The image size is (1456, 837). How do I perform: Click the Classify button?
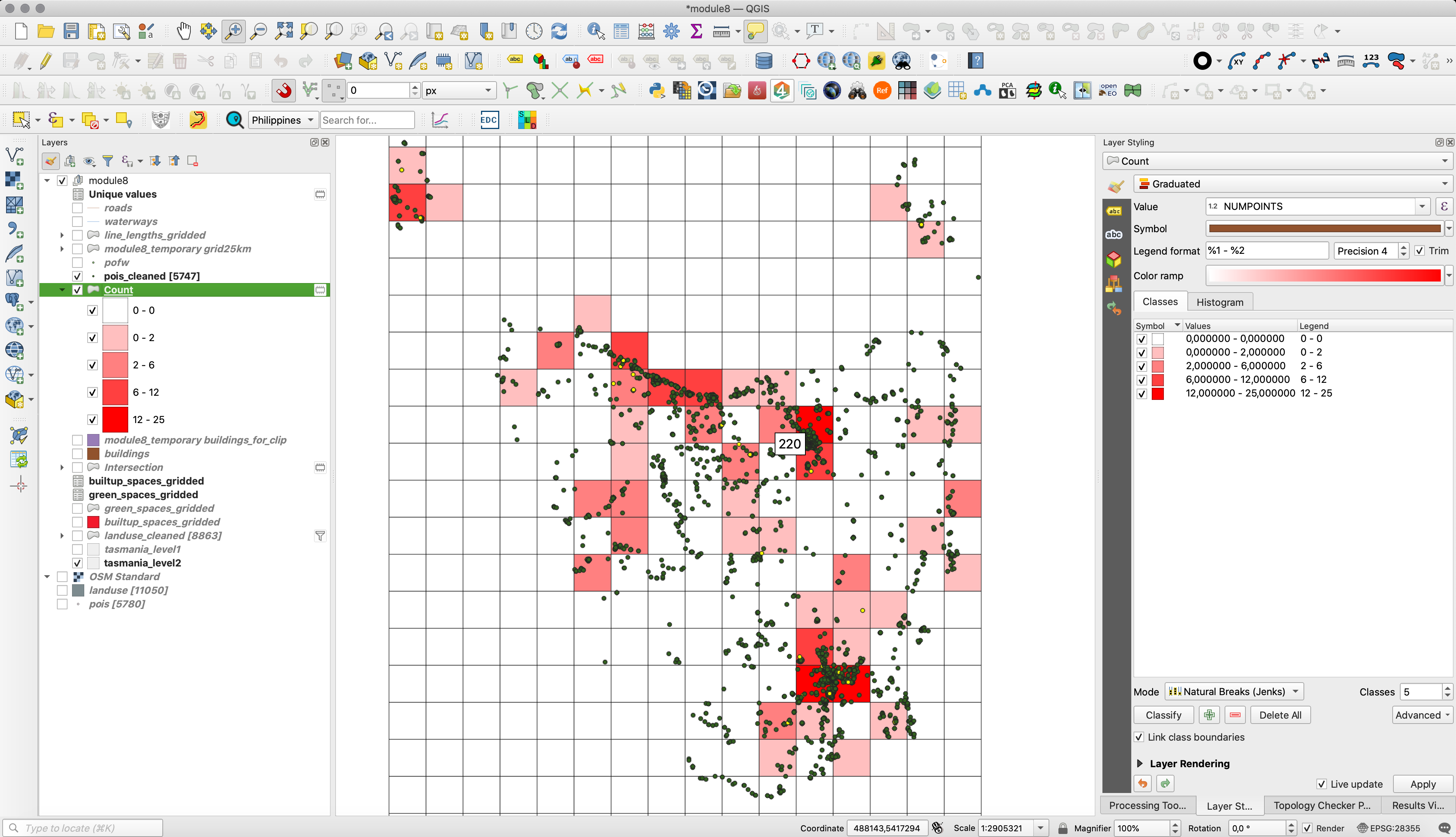point(1163,714)
